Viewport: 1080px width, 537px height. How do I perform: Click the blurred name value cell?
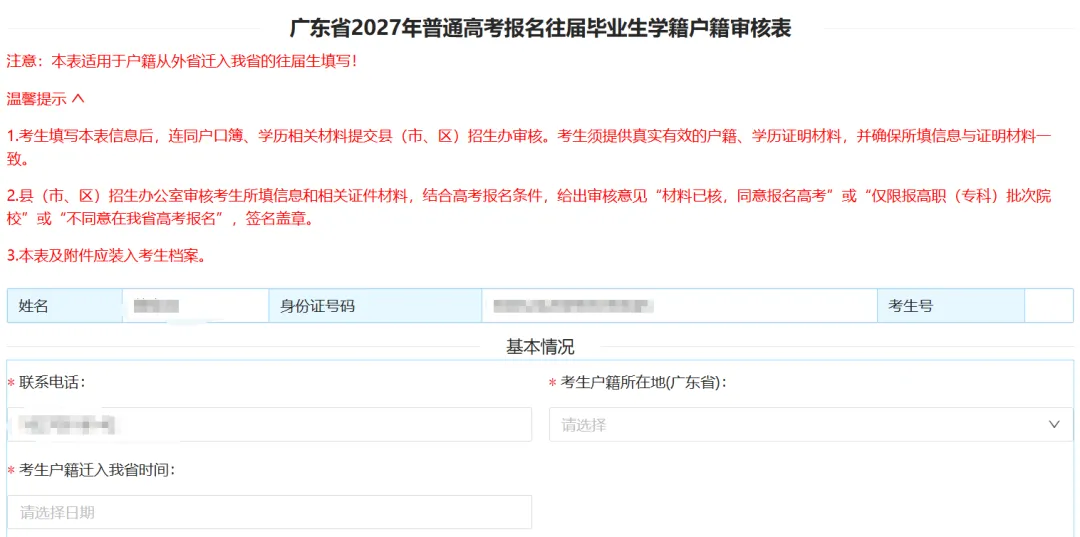[x=196, y=306]
